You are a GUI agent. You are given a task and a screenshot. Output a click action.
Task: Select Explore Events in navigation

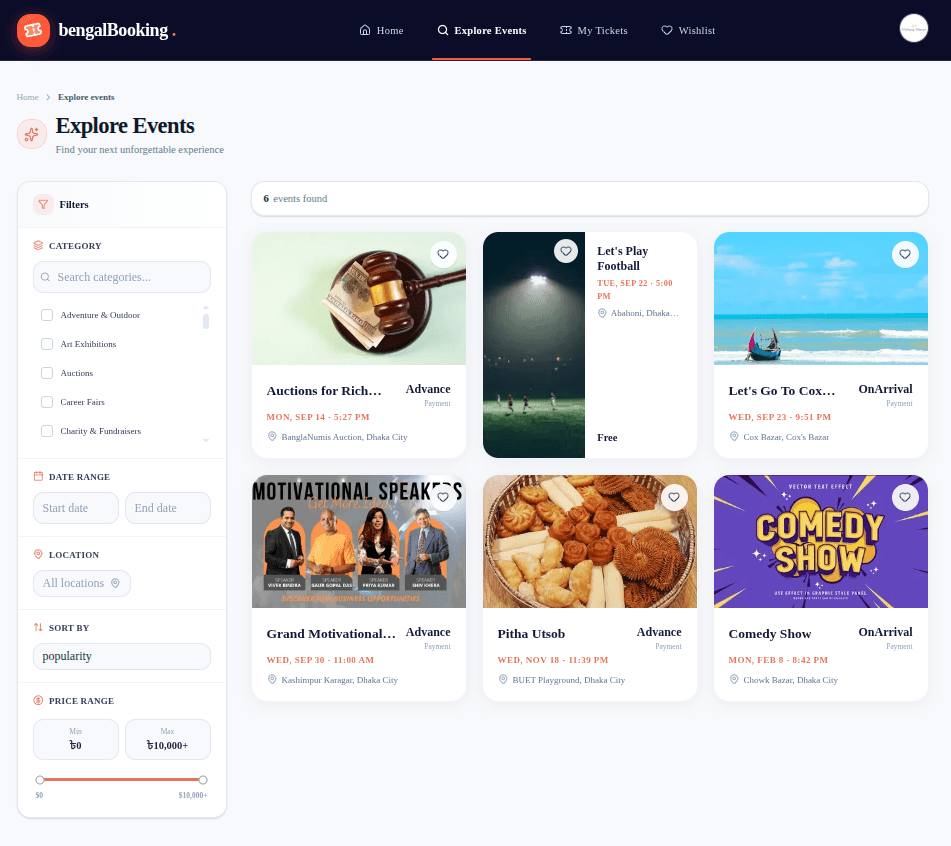click(x=482, y=30)
